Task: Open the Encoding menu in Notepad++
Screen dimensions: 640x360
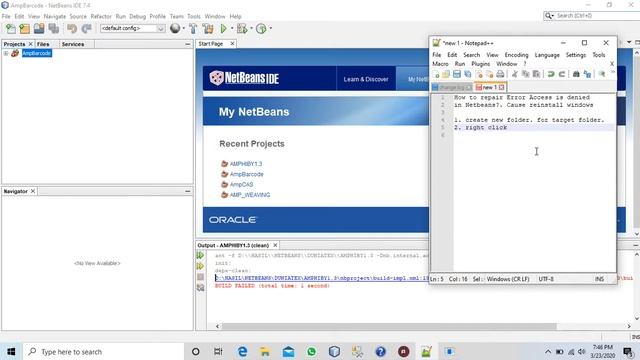Action: [516, 55]
